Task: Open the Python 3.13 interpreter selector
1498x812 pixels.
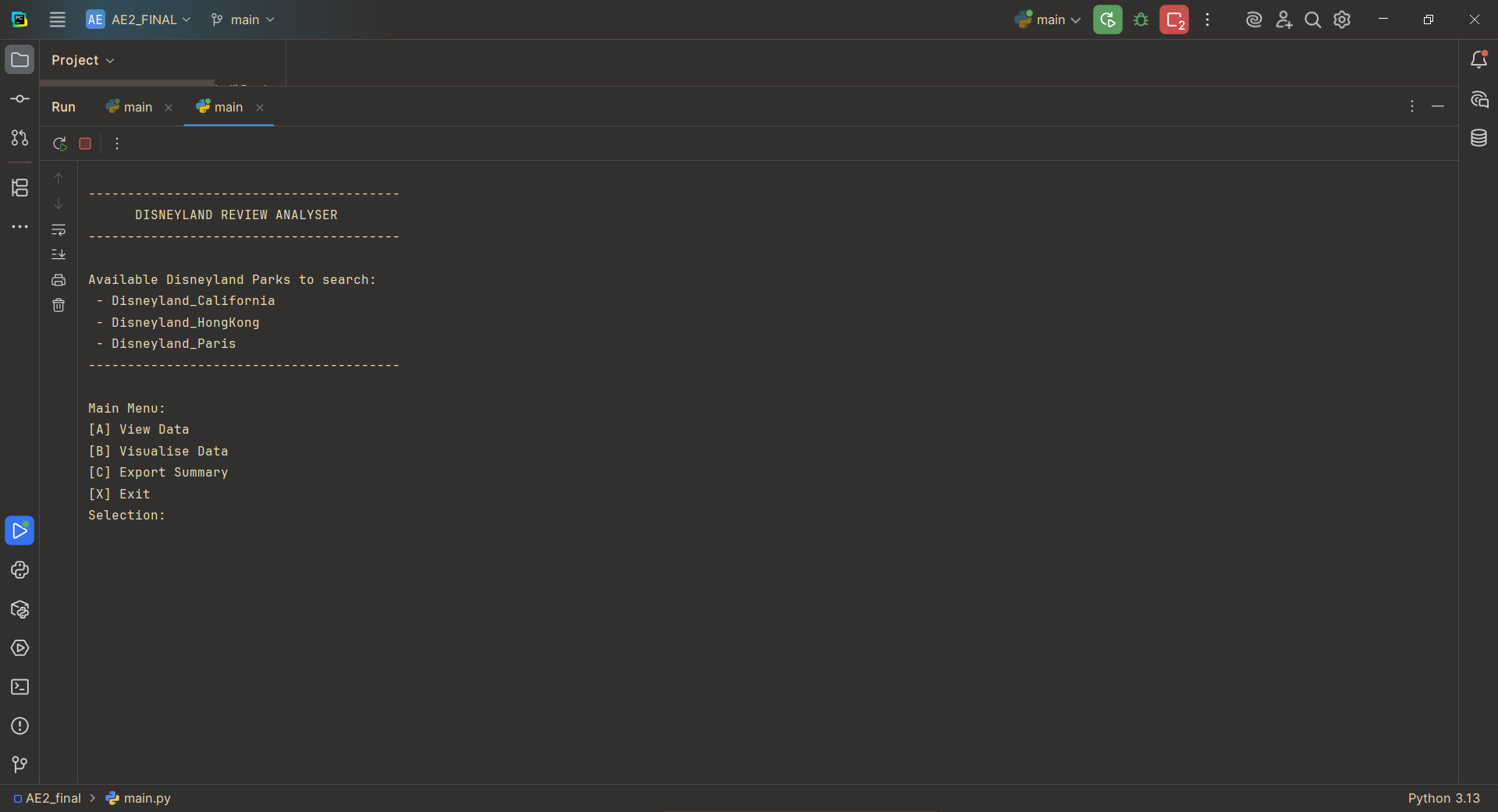Action: coord(1443,798)
